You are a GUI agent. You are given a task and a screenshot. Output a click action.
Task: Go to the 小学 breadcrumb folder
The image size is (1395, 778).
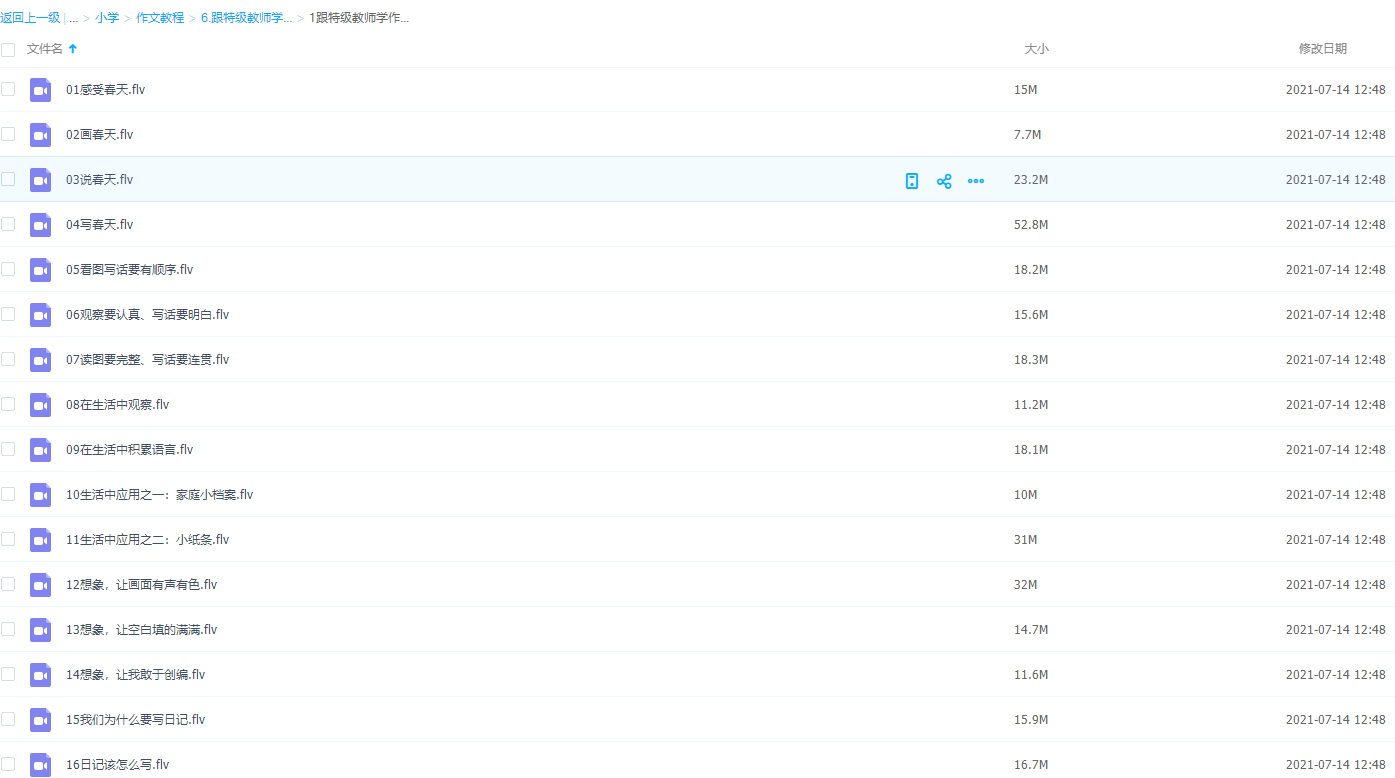pos(107,18)
